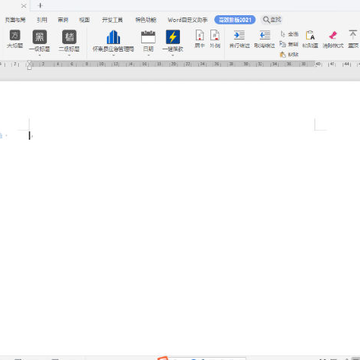Screen dimensions: 360x360
Task: Add a new document tab with plus
Action: pos(40,6)
